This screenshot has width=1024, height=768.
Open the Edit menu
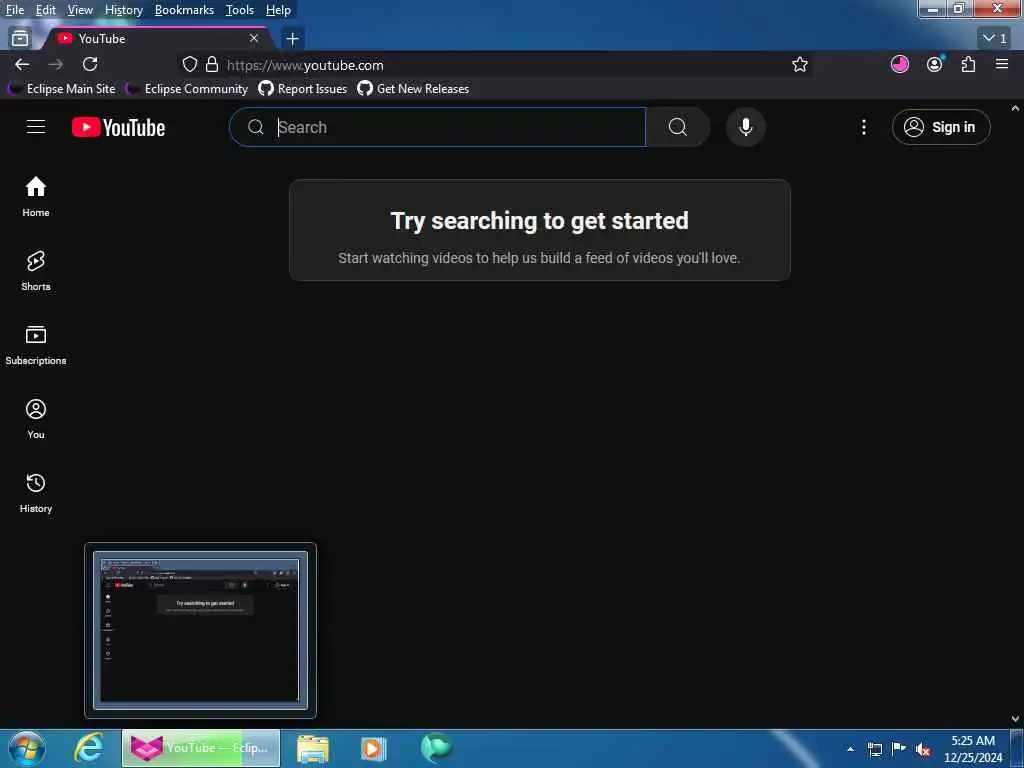point(45,10)
